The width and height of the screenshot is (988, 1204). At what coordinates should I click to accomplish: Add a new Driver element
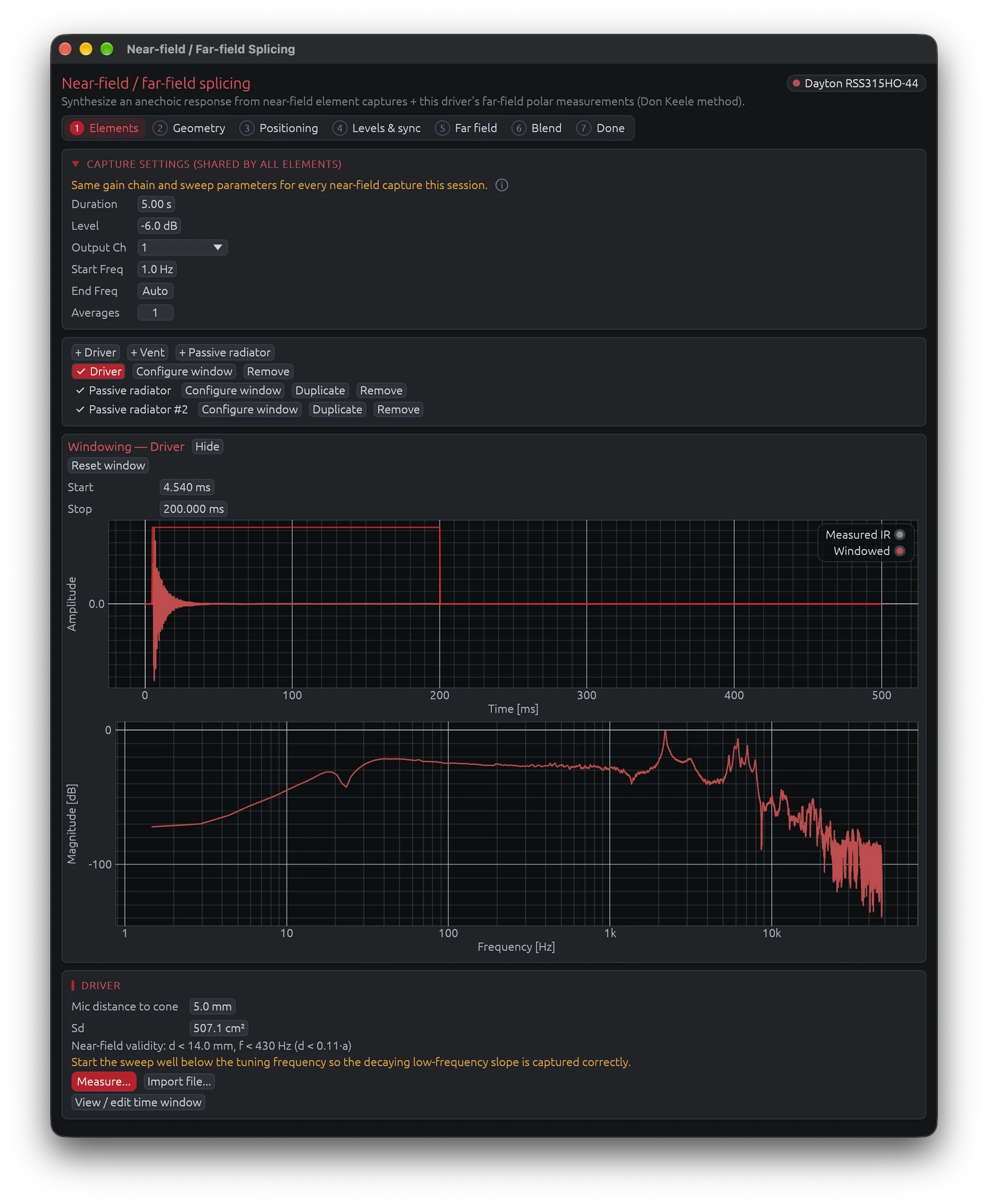96,353
